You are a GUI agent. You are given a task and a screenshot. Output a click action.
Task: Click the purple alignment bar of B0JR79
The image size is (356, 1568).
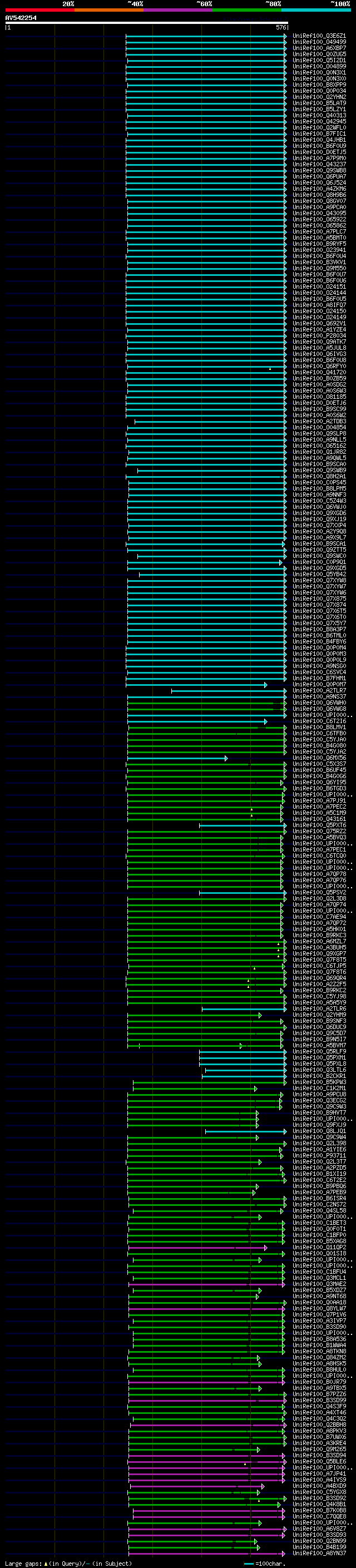(x=206, y=1382)
